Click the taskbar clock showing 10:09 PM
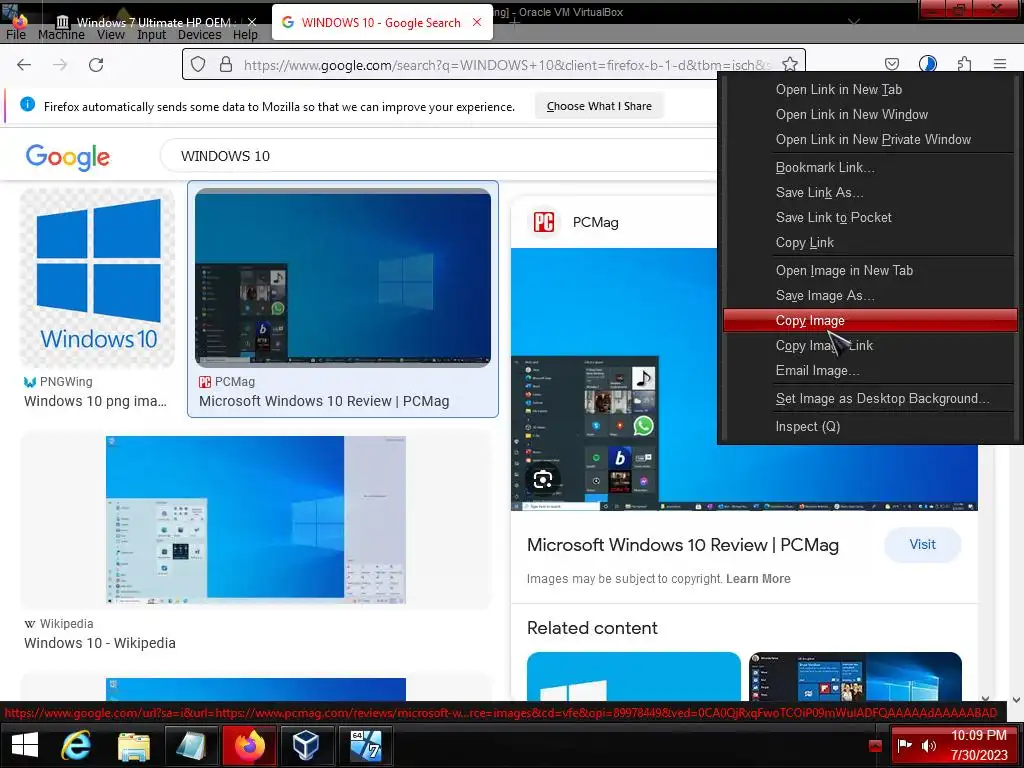This screenshot has width=1024, height=768. pyautogui.click(x=978, y=745)
